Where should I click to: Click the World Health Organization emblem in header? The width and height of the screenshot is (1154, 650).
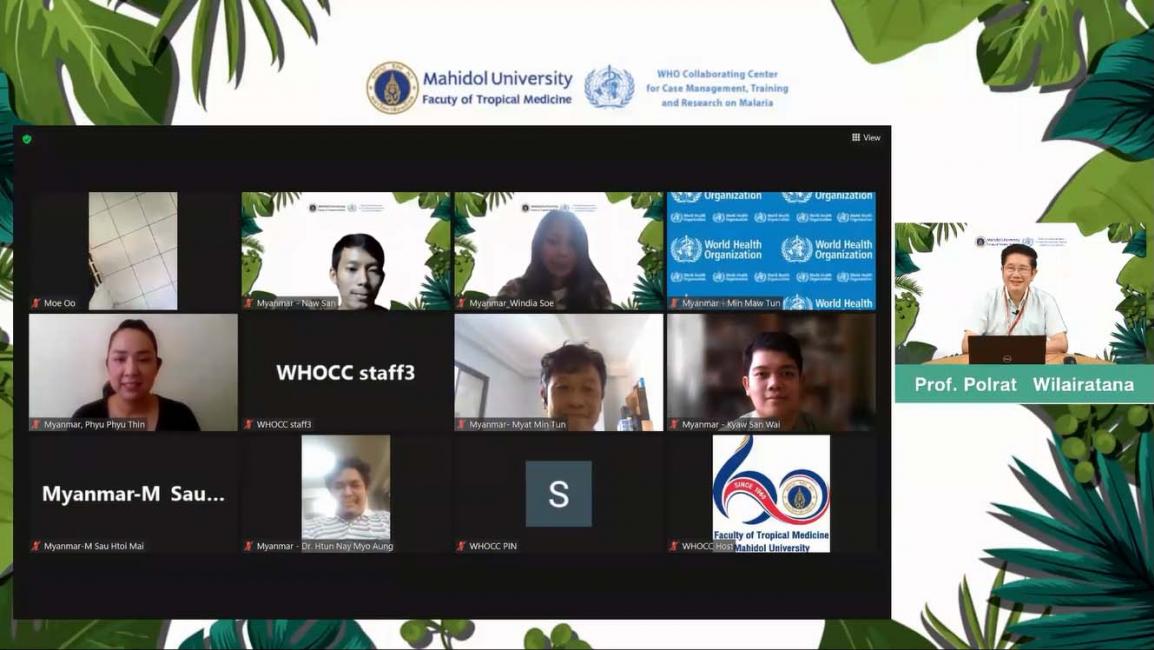pos(609,88)
